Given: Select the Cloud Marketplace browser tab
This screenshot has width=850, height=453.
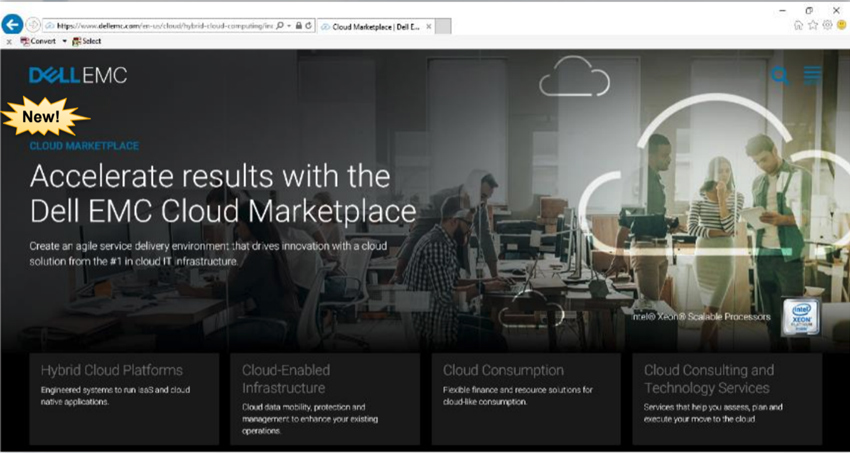Looking at the screenshot, I should (376, 26).
